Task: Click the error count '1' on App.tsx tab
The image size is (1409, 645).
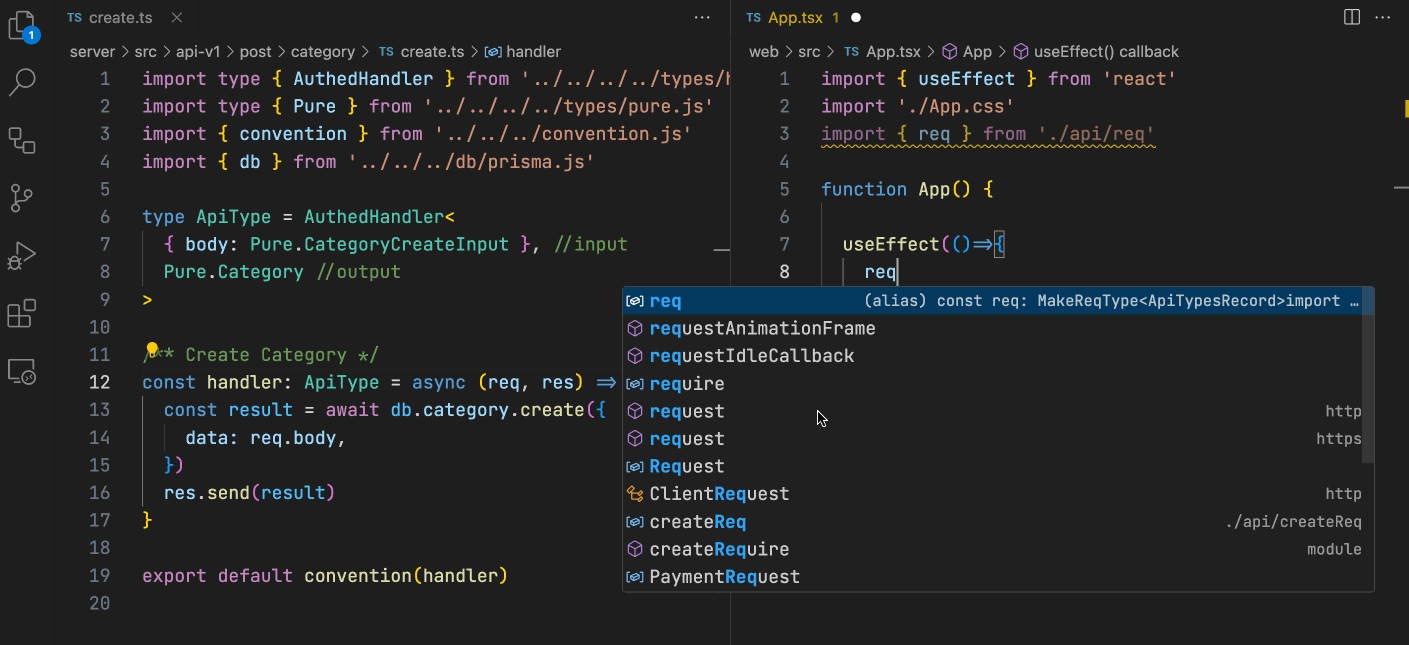Action: point(836,18)
